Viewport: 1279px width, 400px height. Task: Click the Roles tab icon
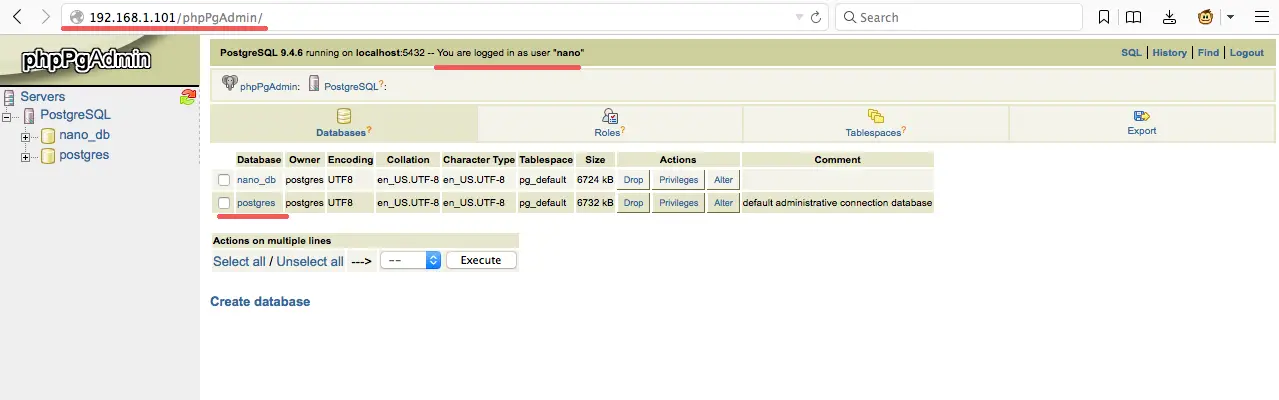pos(610,116)
